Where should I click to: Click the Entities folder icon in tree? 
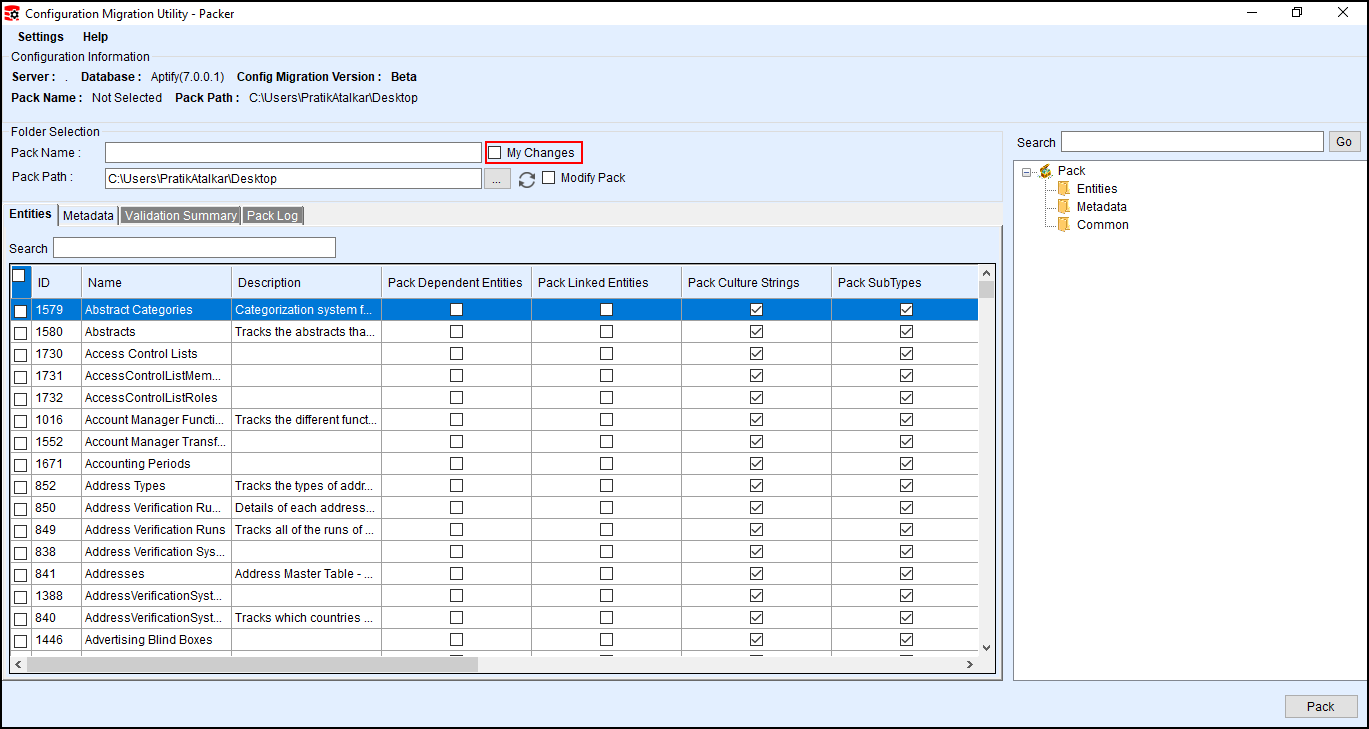tap(1064, 189)
